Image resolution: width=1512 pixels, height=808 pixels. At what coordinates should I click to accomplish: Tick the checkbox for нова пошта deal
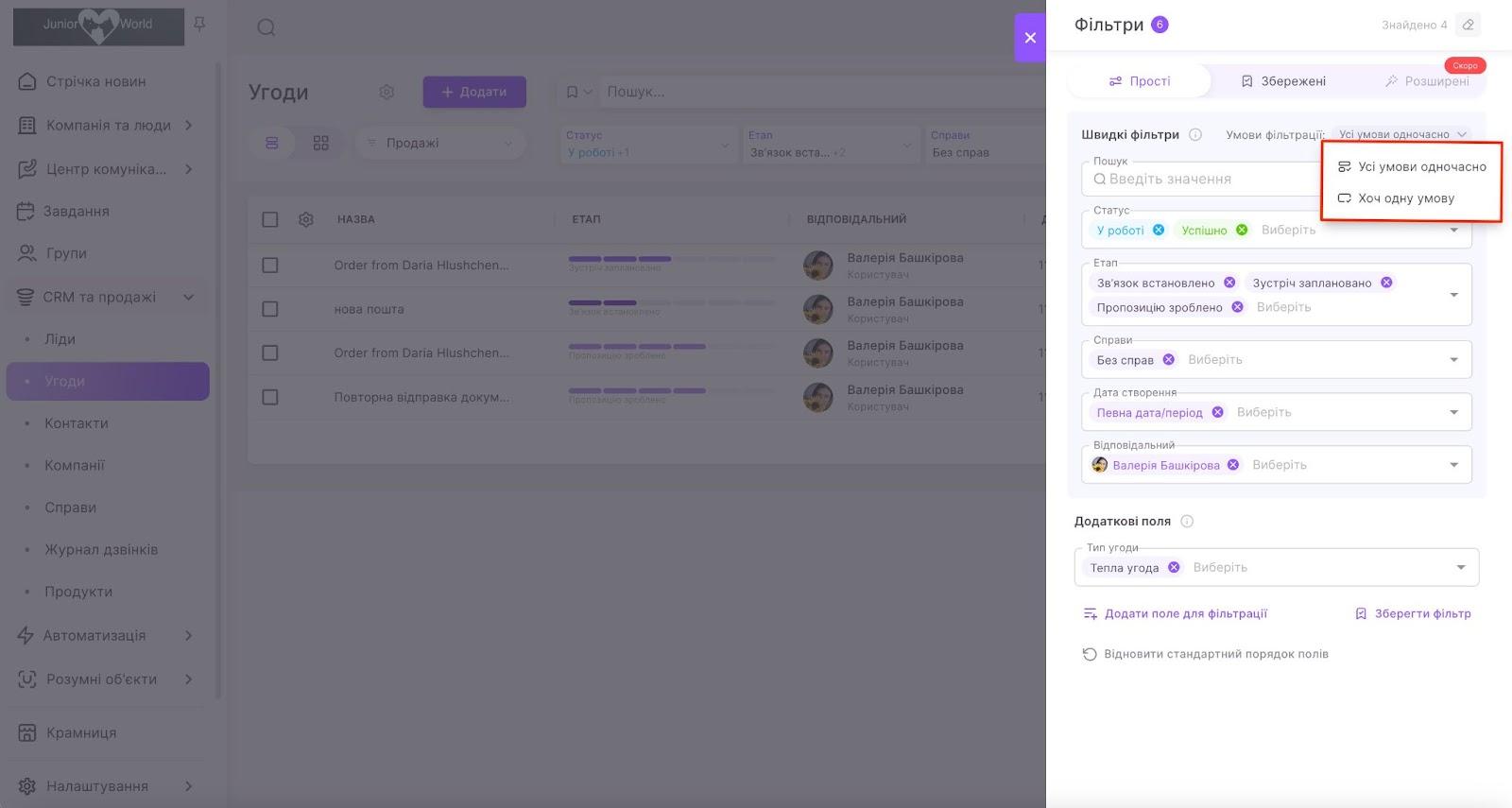(x=270, y=309)
